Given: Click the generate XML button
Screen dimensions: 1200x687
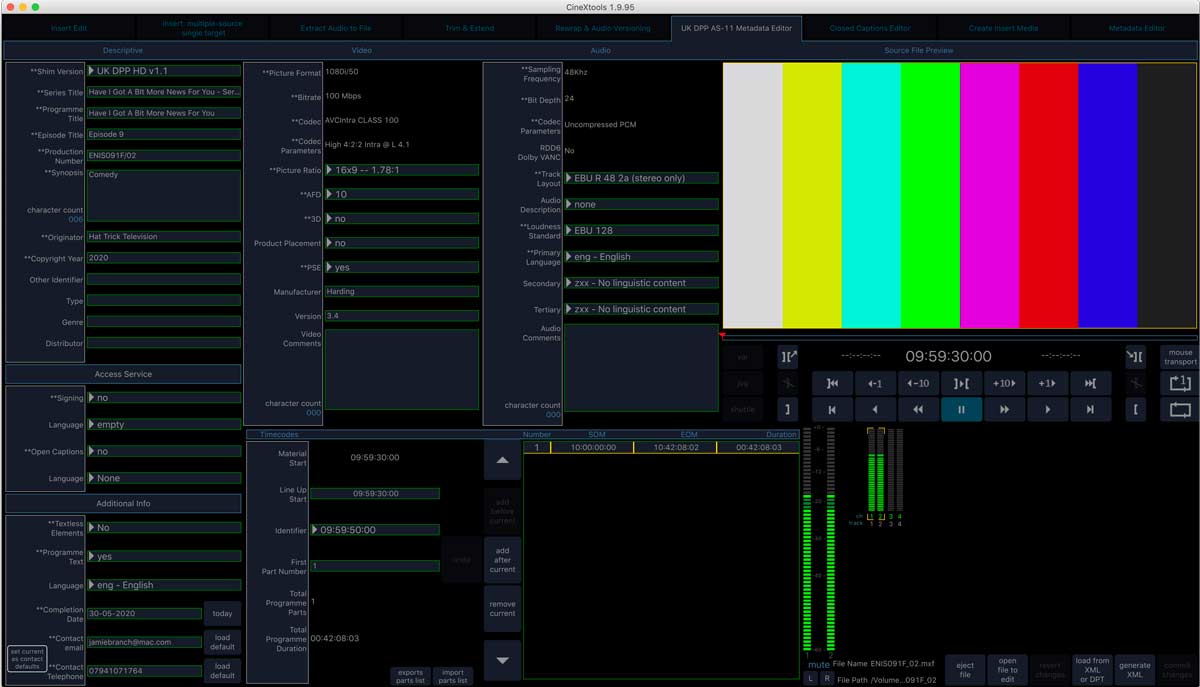Looking at the screenshot, I should tap(1135, 670).
